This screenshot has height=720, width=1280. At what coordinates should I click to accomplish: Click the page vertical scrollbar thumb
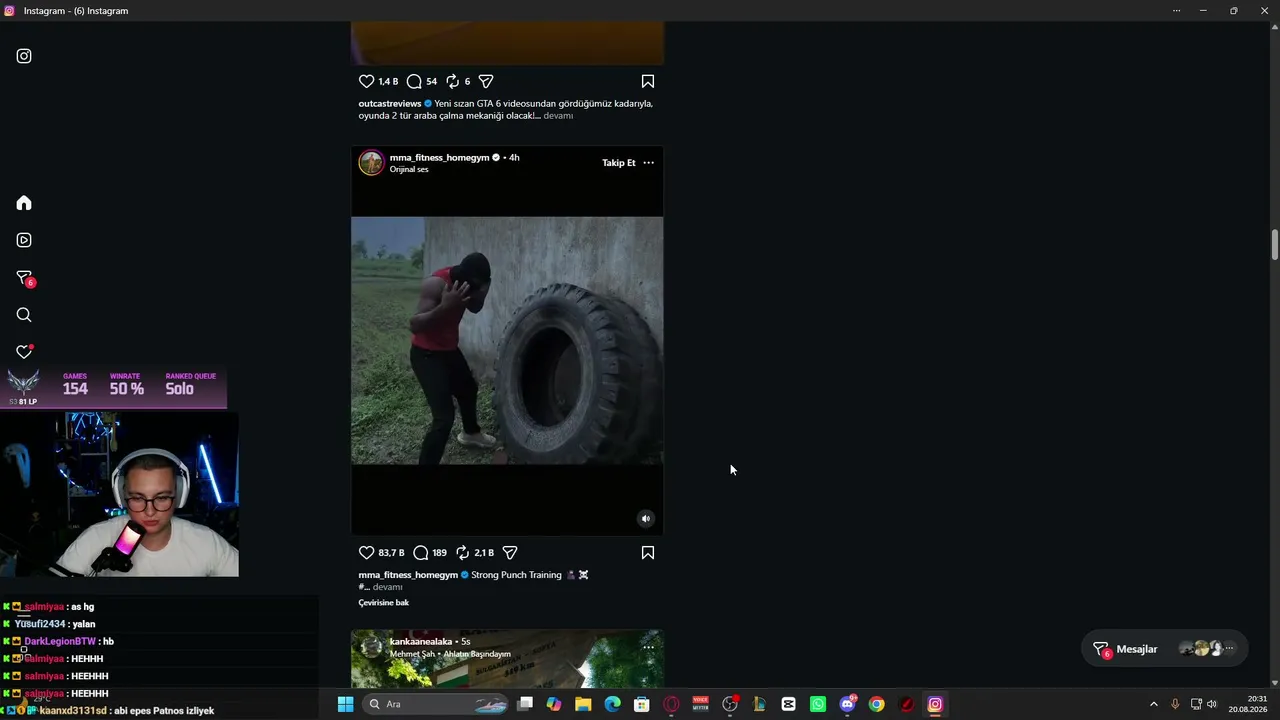coord(1275,244)
